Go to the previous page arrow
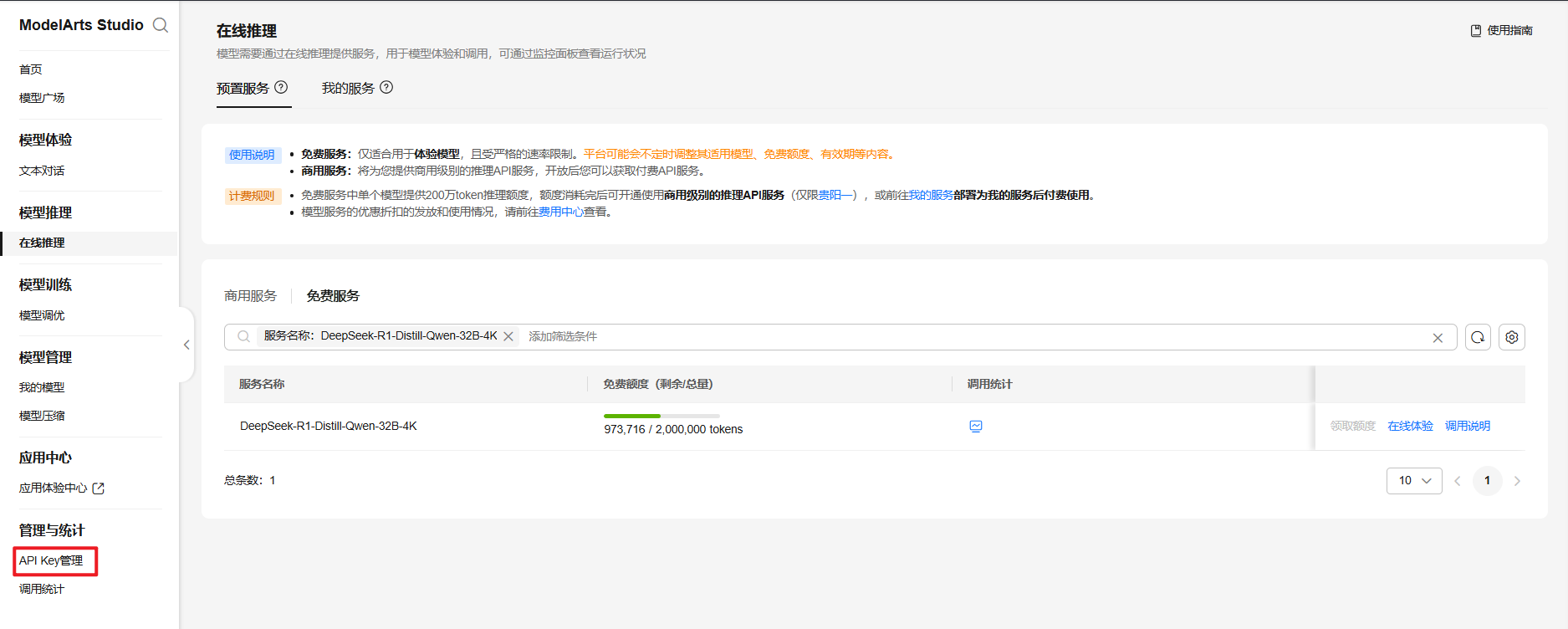Image resolution: width=1568 pixels, height=629 pixels. 1458,481
